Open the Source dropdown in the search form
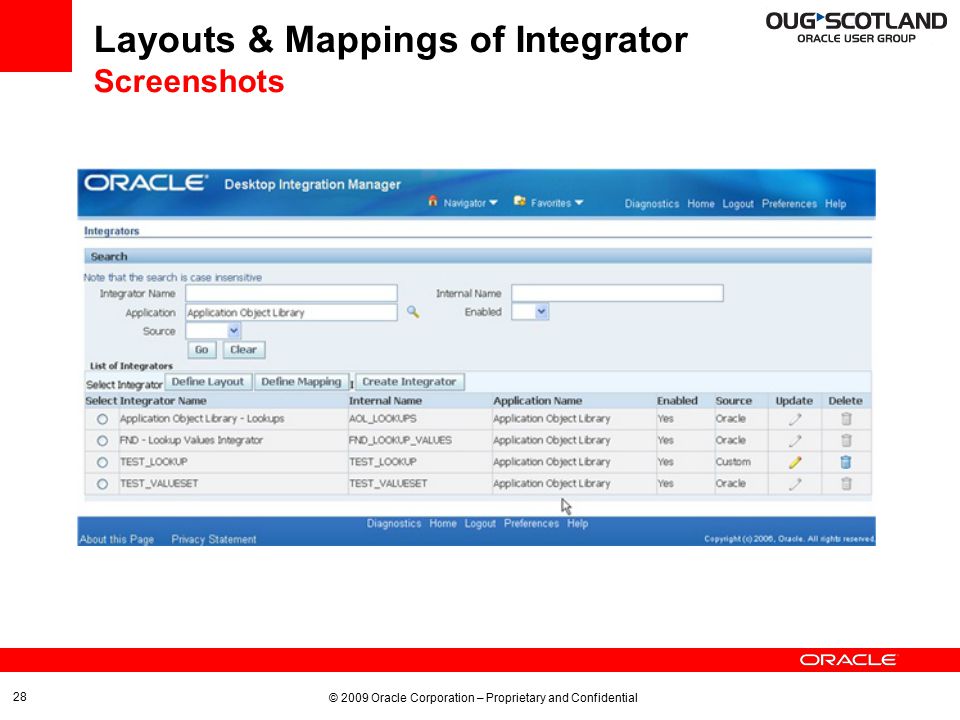The image size is (960, 720). [x=213, y=331]
